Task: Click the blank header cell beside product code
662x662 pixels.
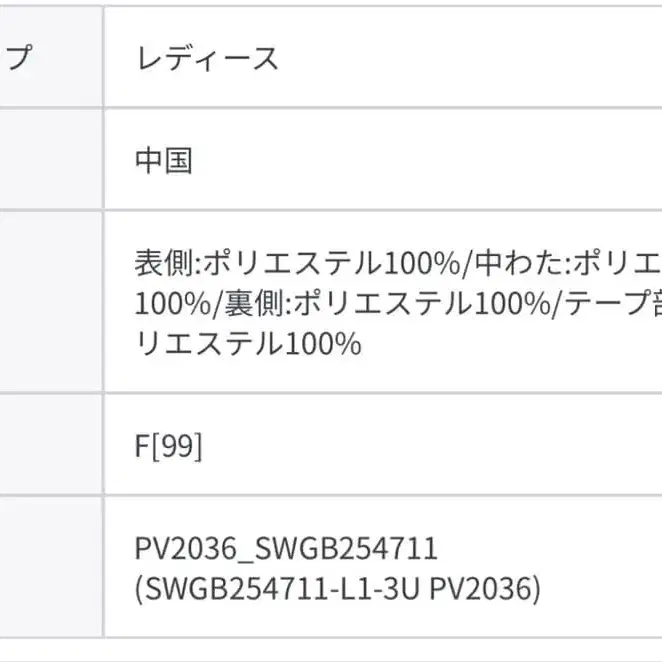Action: [50, 568]
